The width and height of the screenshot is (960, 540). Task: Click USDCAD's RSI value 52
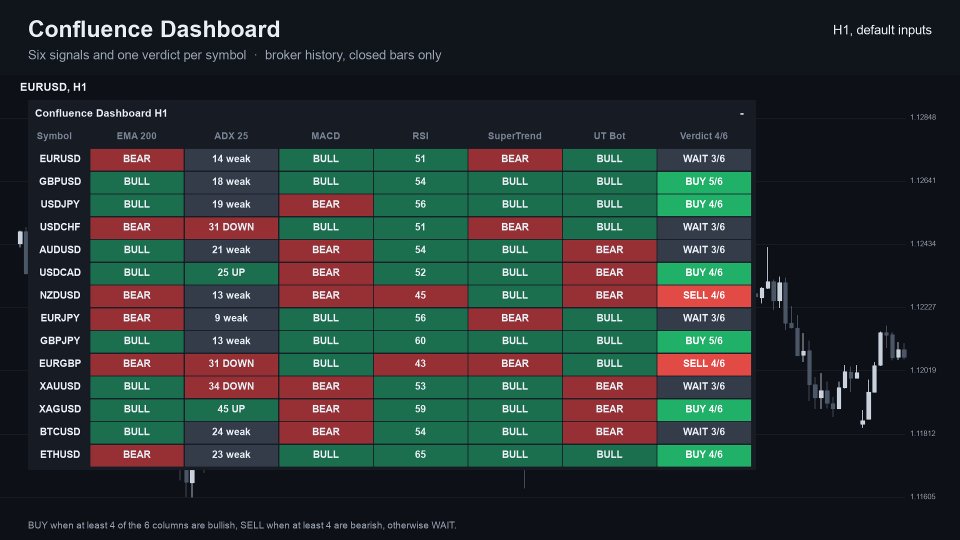click(x=421, y=272)
